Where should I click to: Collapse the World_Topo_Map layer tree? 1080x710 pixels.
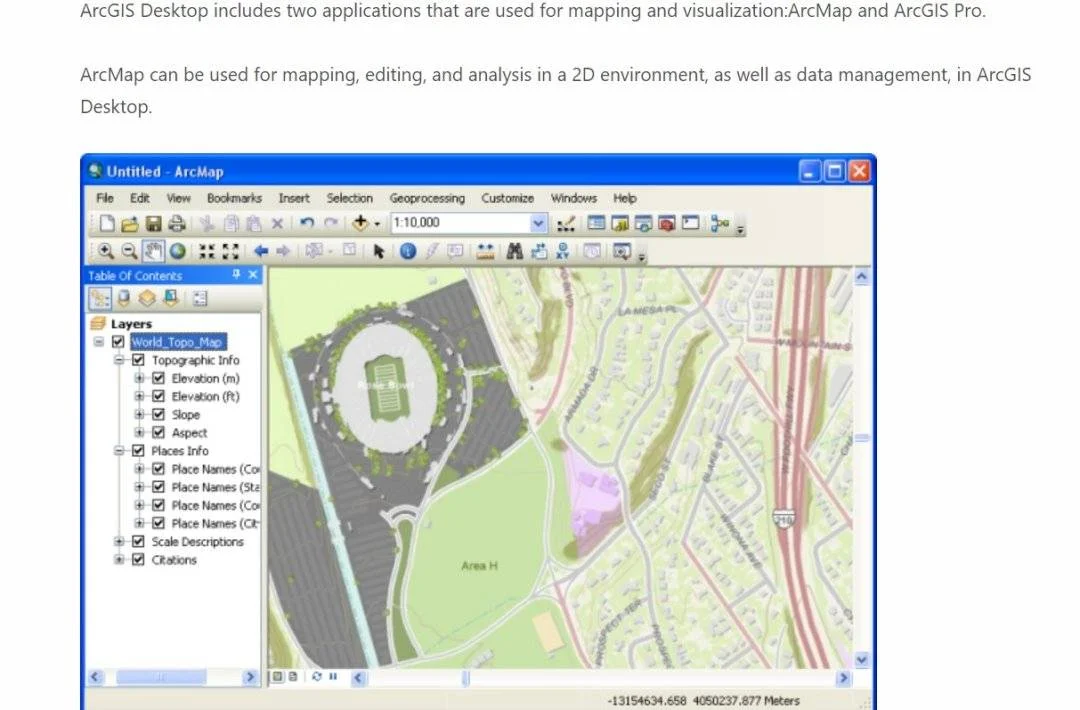click(99, 342)
